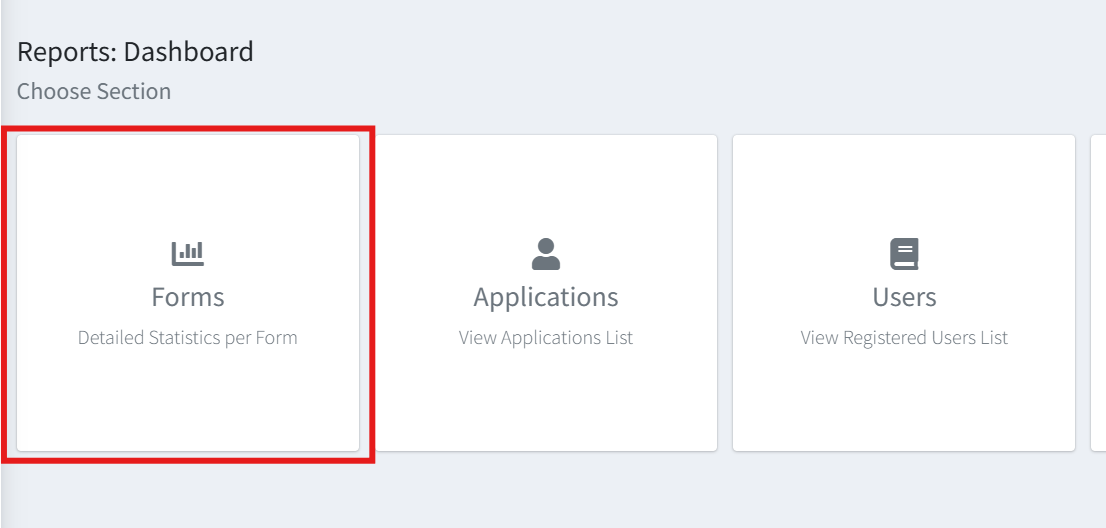Open the Users section title

click(x=904, y=297)
